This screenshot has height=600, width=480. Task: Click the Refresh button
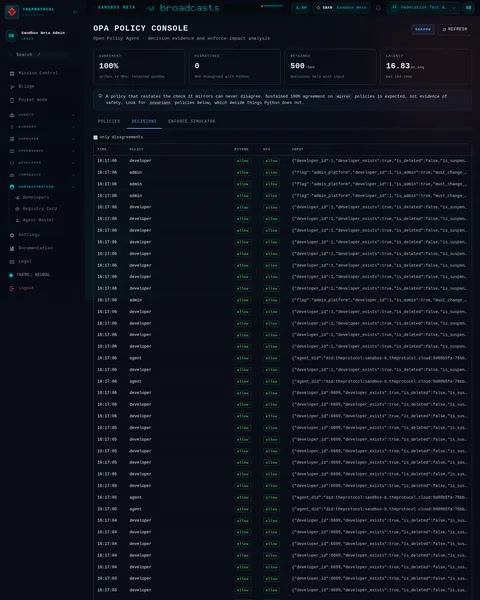(x=455, y=29)
